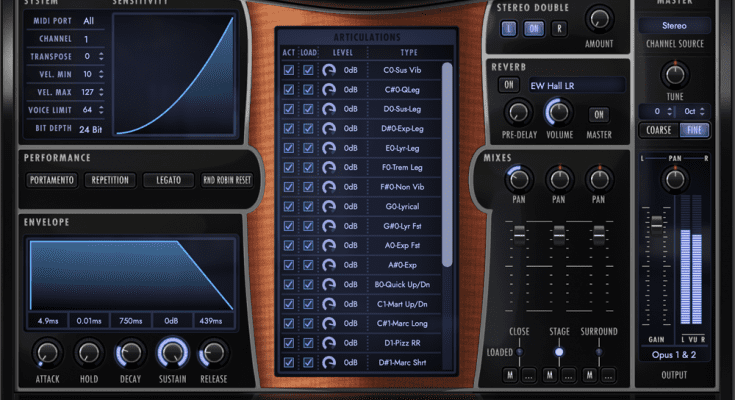The image size is (735, 400).
Task: Open the EW Hall LR reverb preset dropdown
Action: 575,85
